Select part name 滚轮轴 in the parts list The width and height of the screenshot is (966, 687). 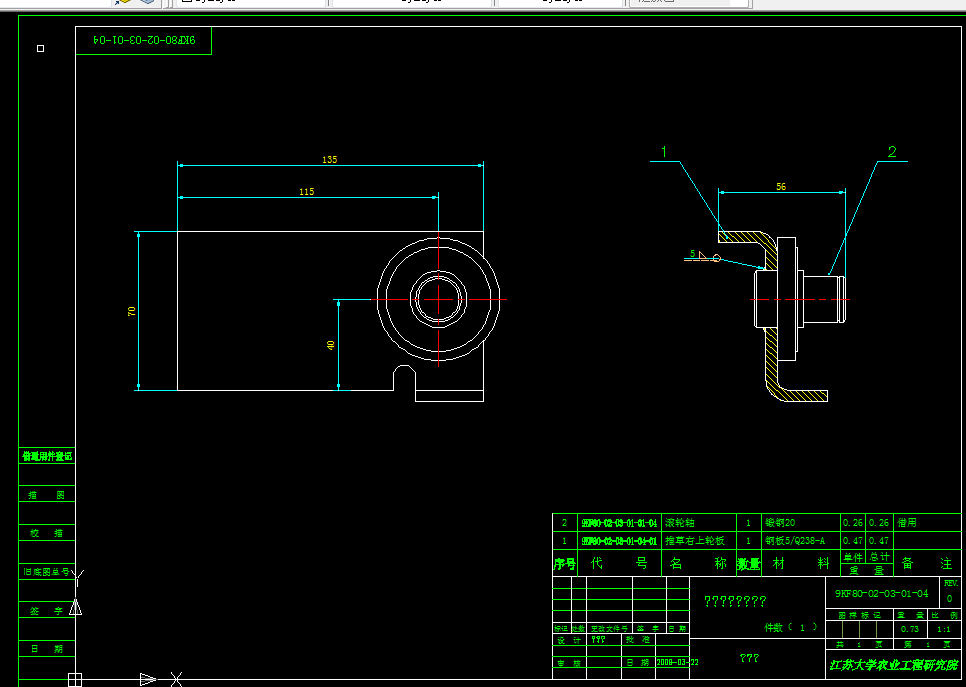680,522
